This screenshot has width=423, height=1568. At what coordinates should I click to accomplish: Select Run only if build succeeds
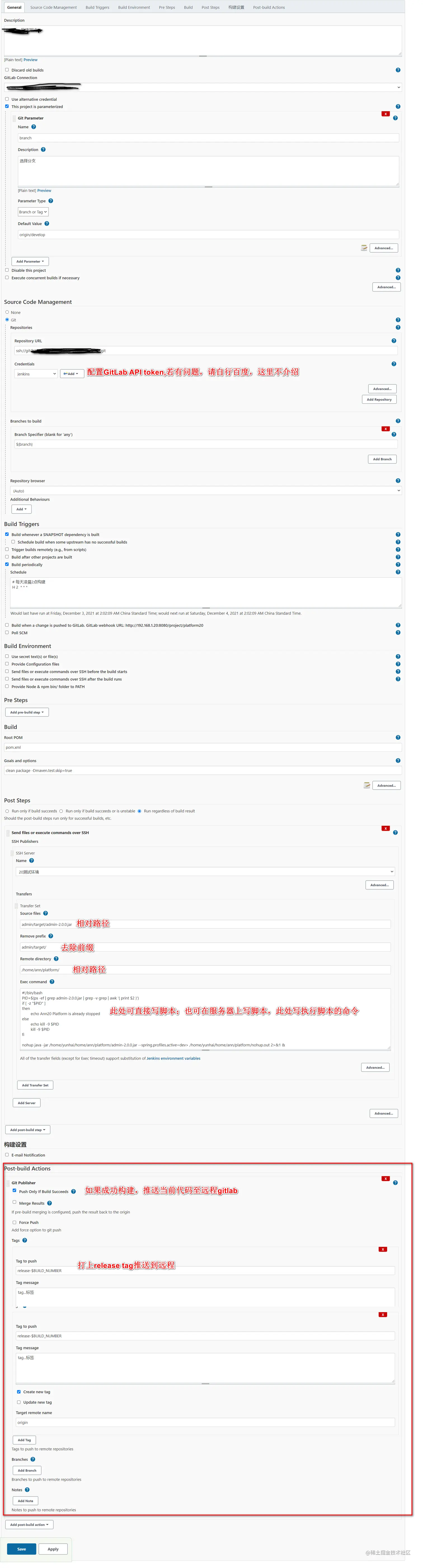point(7,811)
